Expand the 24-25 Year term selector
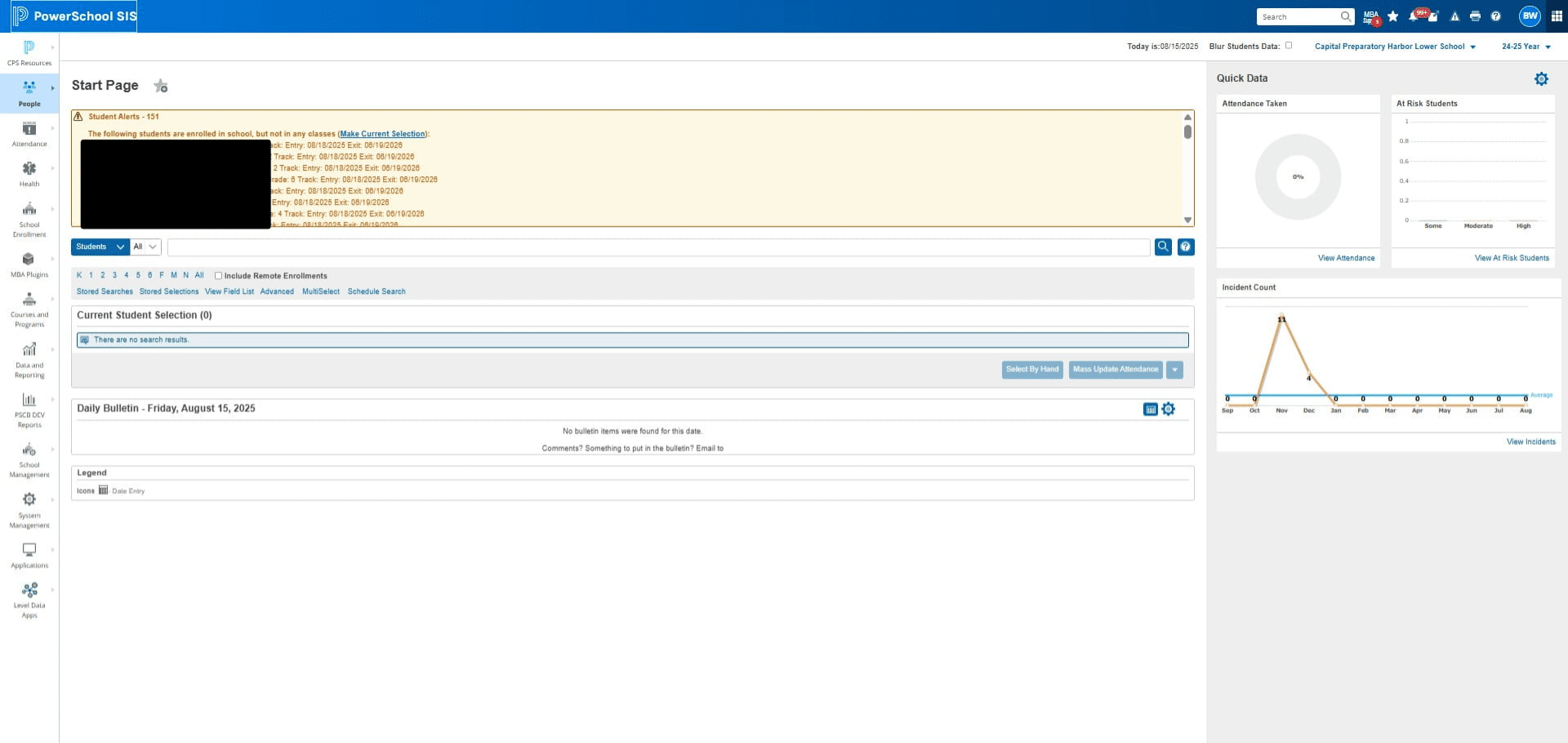 [x=1526, y=47]
